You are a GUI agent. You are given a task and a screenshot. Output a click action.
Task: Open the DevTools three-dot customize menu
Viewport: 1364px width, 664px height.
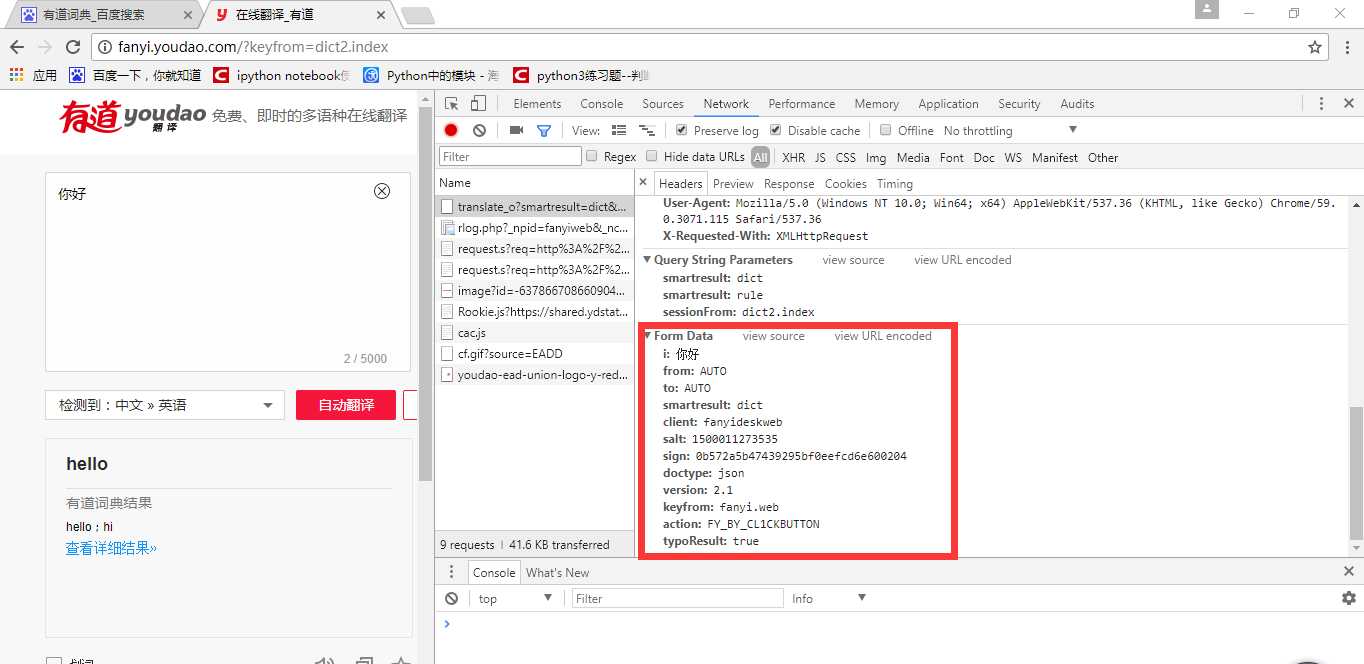[x=1321, y=104]
